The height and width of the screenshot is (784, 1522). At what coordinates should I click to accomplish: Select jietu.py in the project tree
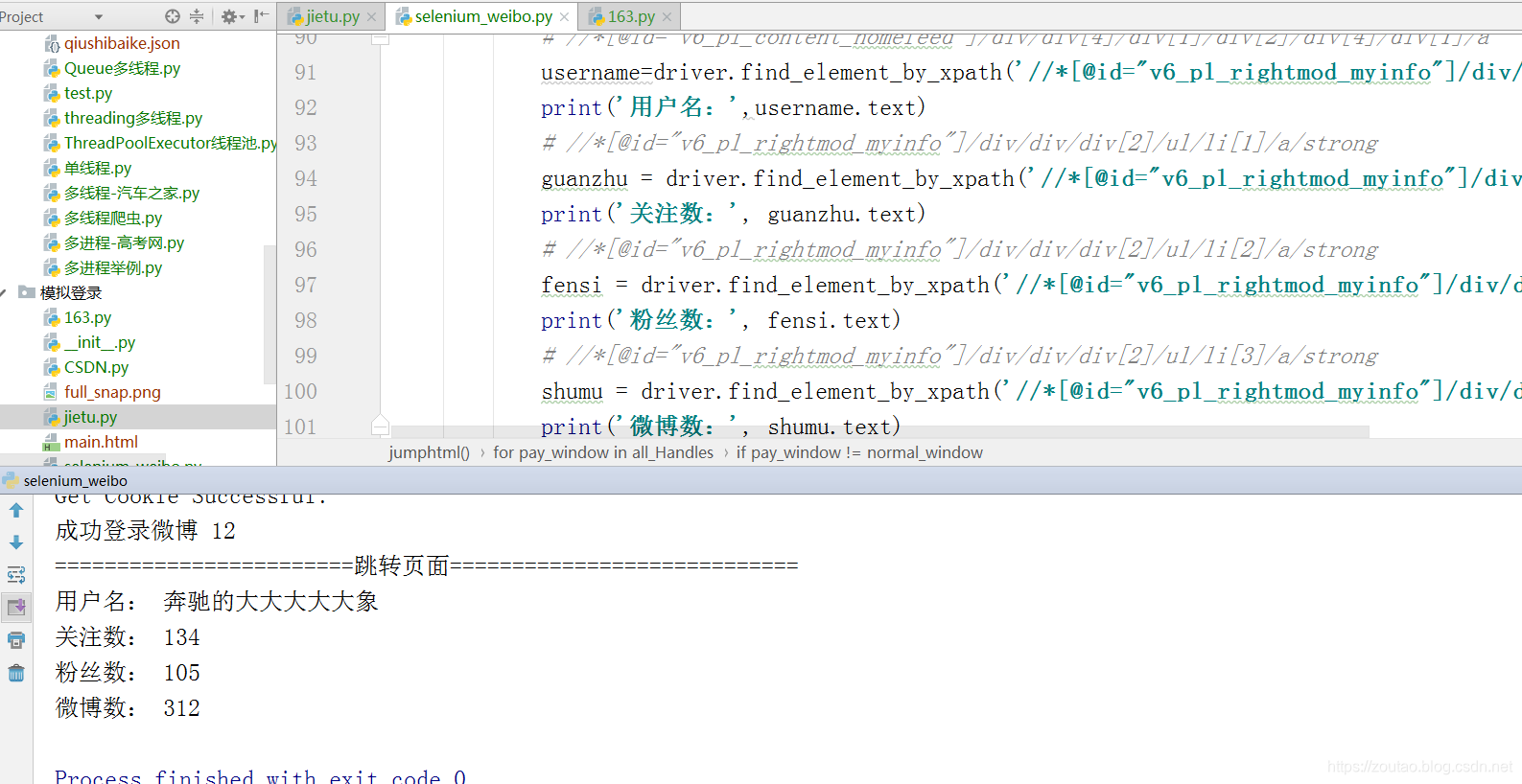coord(90,417)
